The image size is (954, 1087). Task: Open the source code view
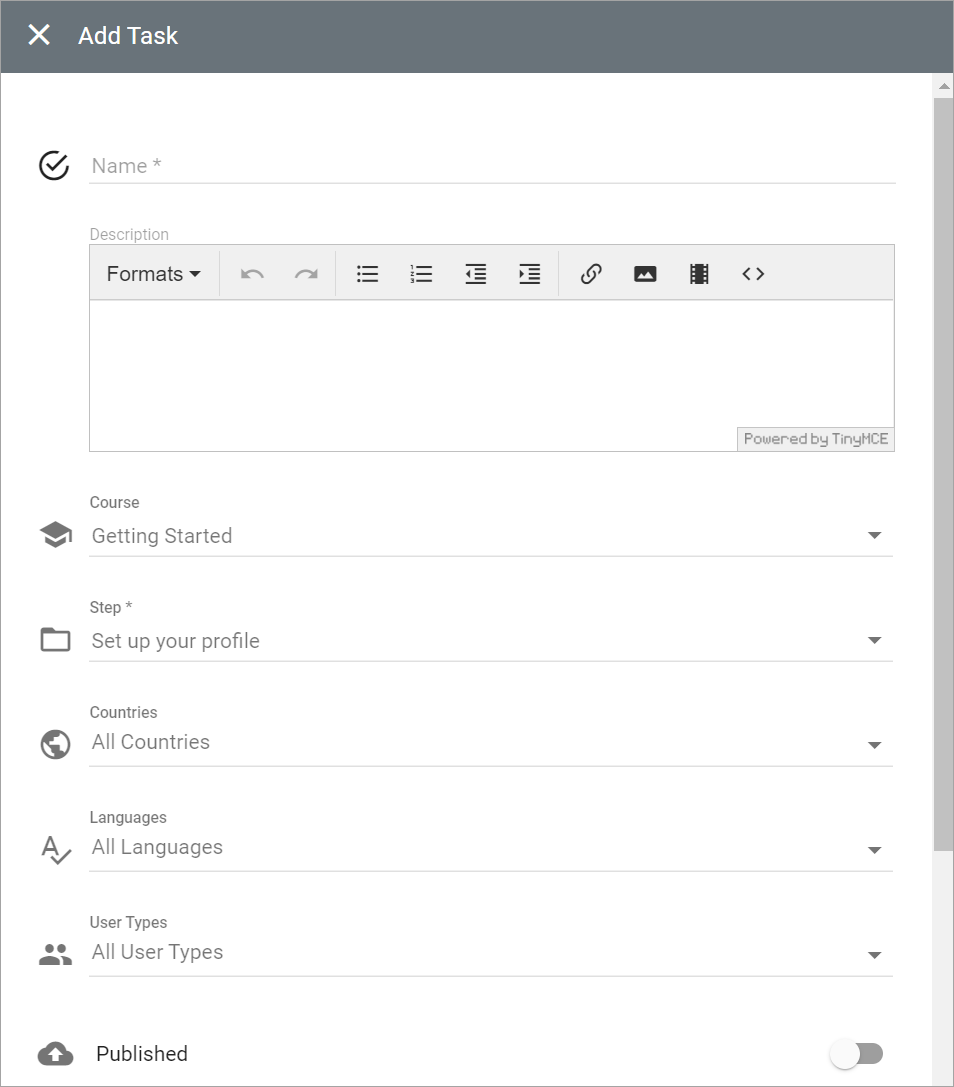[x=753, y=273]
